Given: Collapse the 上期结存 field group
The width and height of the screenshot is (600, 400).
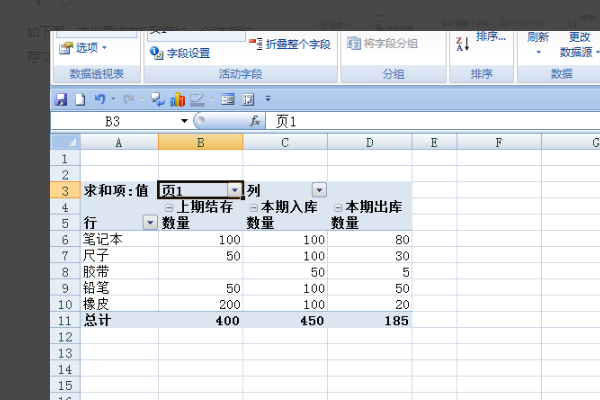Looking at the screenshot, I should point(169,207).
